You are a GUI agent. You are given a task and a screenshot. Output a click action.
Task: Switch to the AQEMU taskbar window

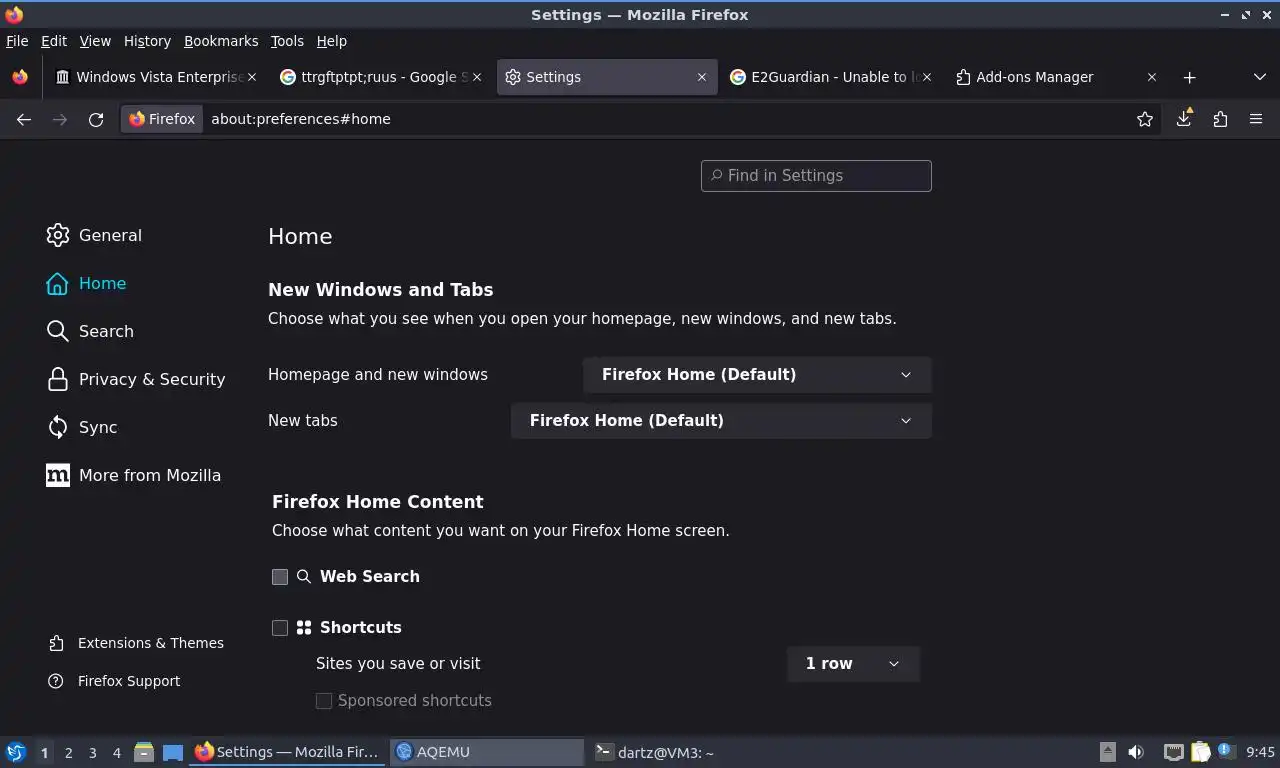pyautogui.click(x=487, y=752)
